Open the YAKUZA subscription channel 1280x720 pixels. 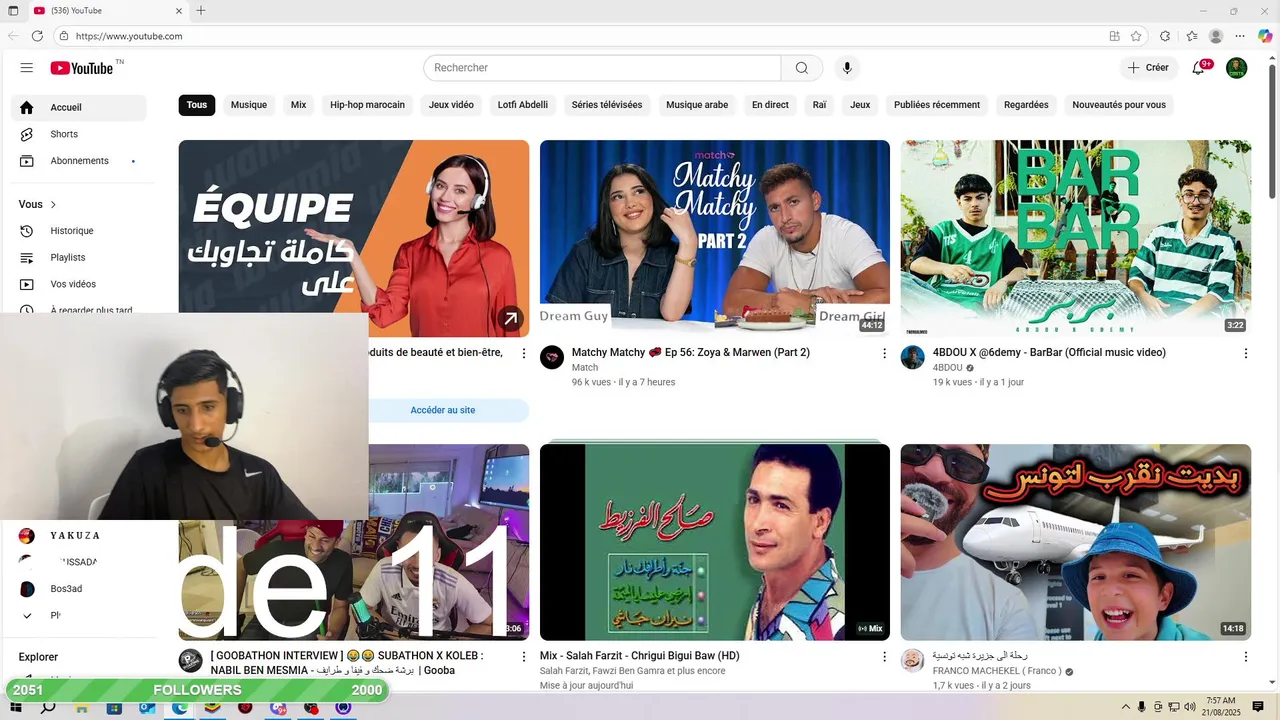pyautogui.click(x=79, y=536)
